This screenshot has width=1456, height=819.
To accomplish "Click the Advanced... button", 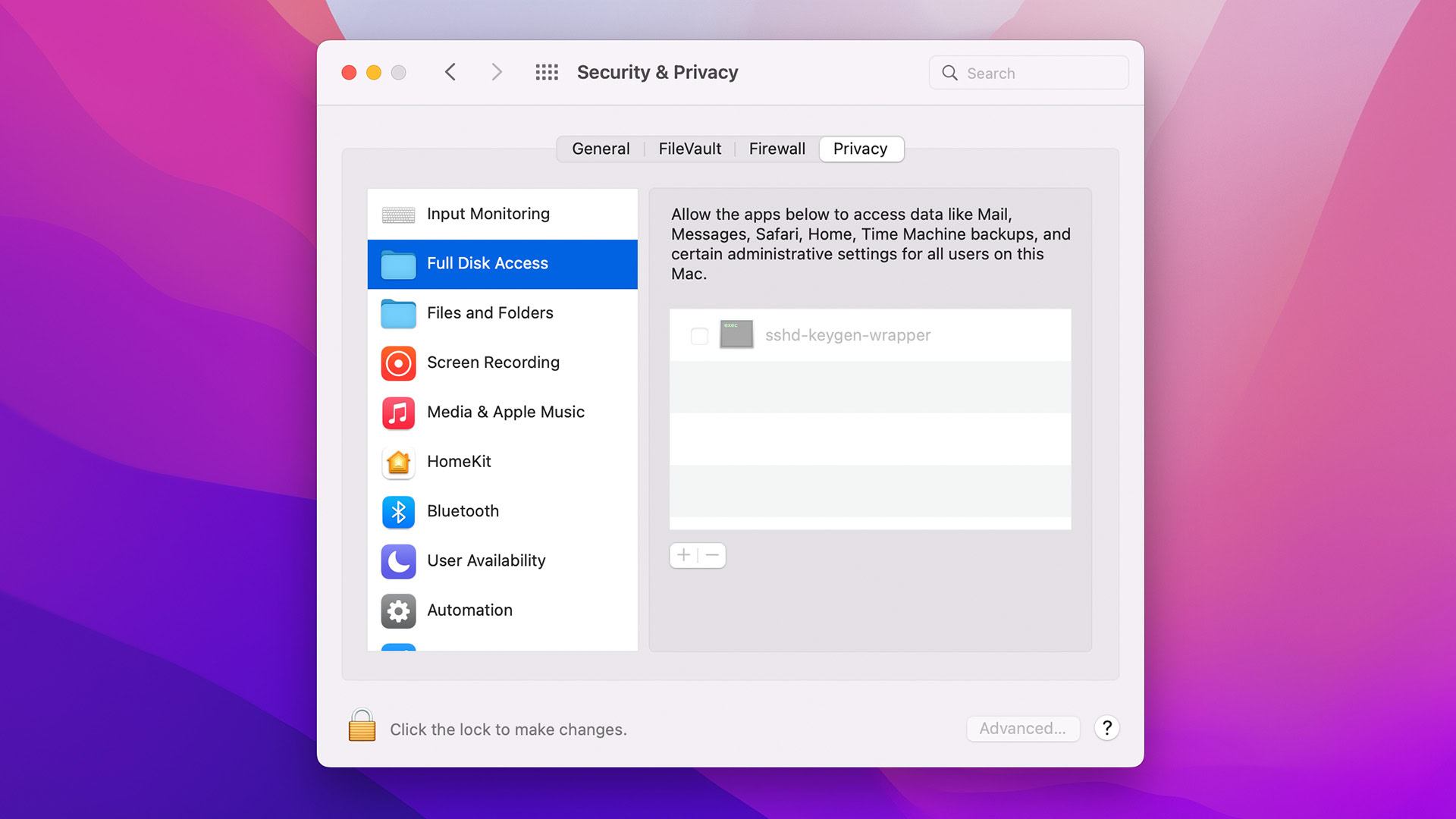I will (x=1022, y=728).
